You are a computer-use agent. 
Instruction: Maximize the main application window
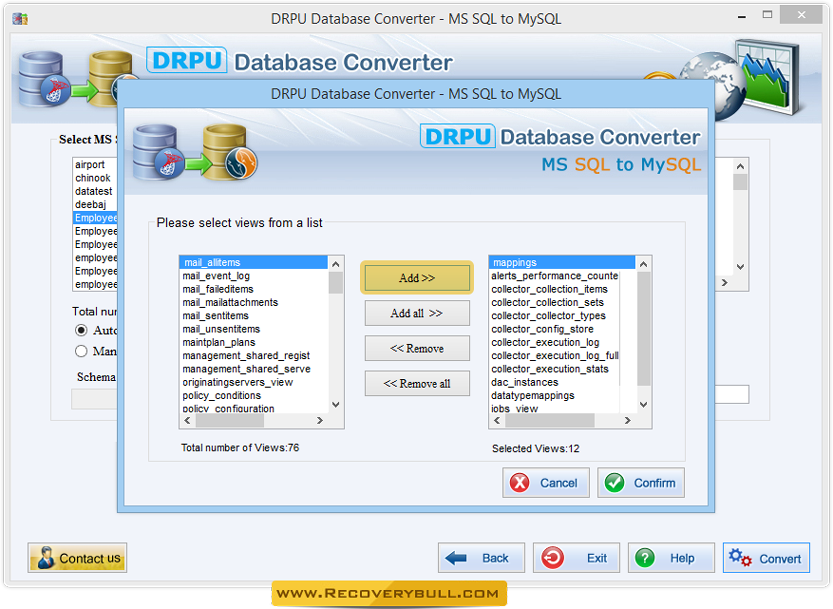(767, 15)
